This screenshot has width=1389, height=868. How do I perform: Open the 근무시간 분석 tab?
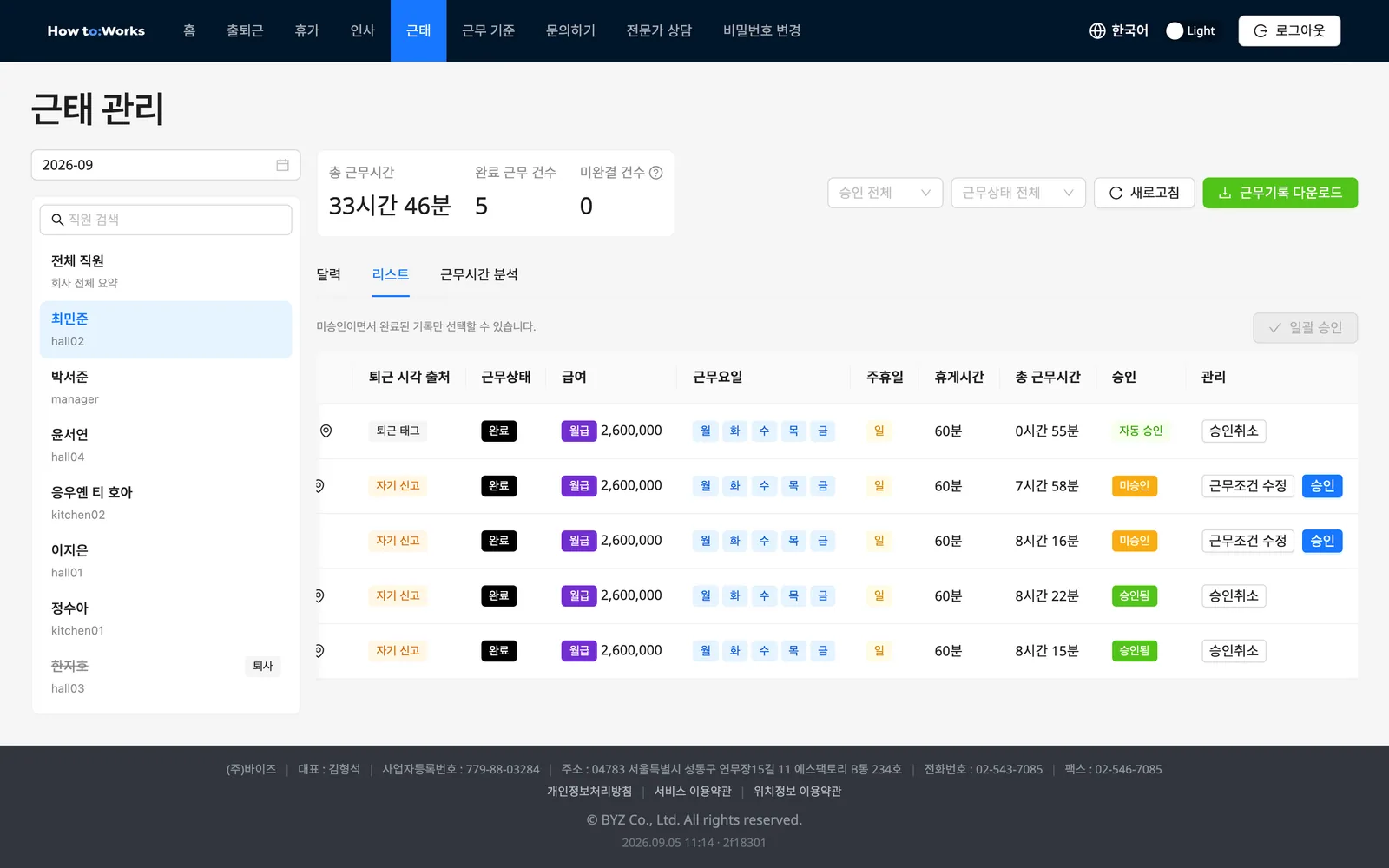[478, 274]
